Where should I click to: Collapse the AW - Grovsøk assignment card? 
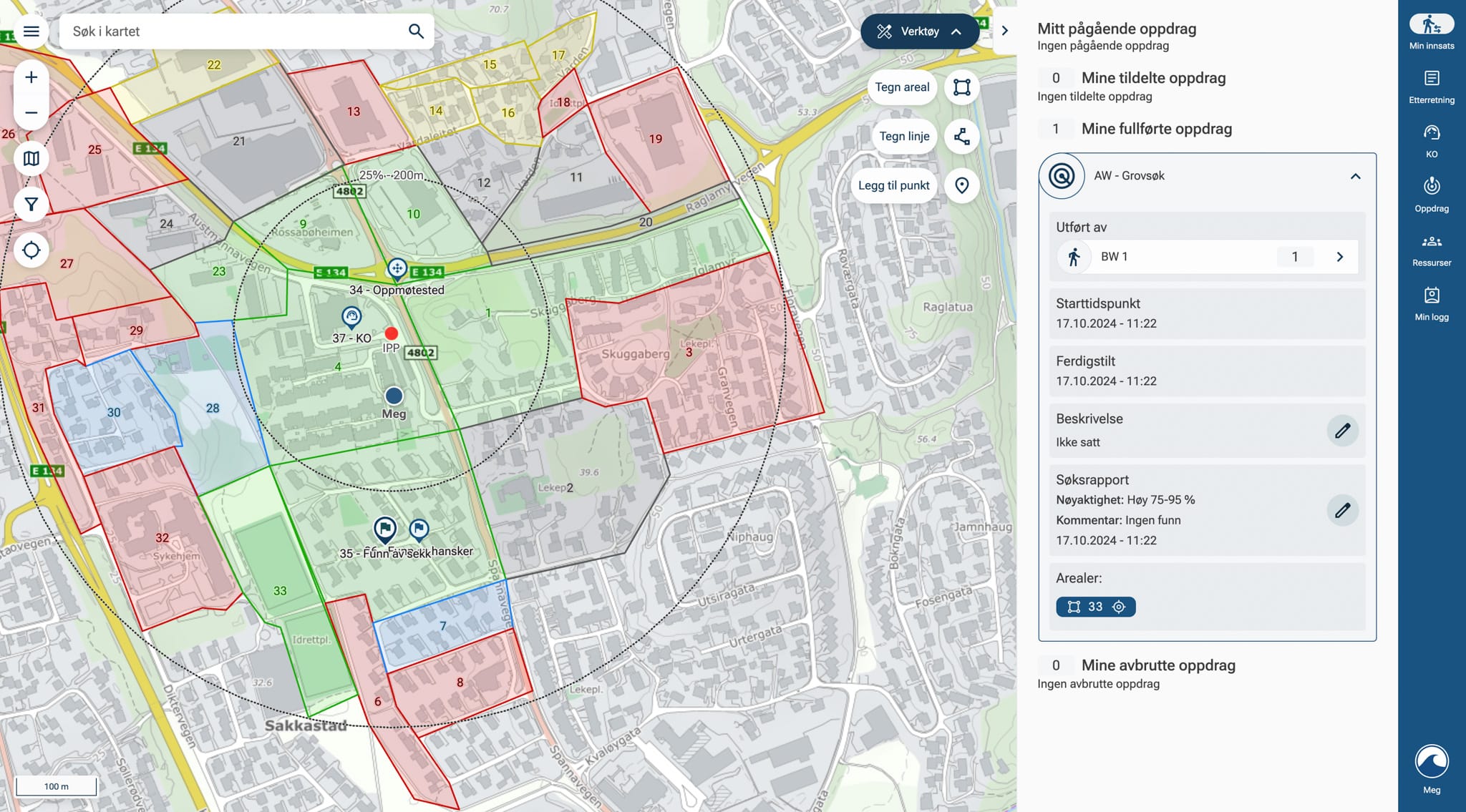pyautogui.click(x=1355, y=176)
